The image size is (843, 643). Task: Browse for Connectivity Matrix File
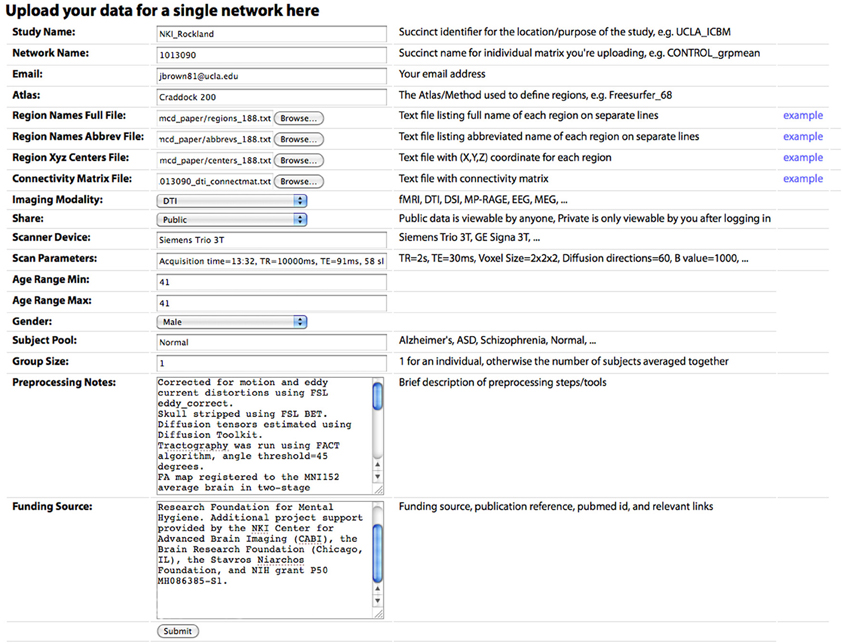pyautogui.click(x=299, y=182)
